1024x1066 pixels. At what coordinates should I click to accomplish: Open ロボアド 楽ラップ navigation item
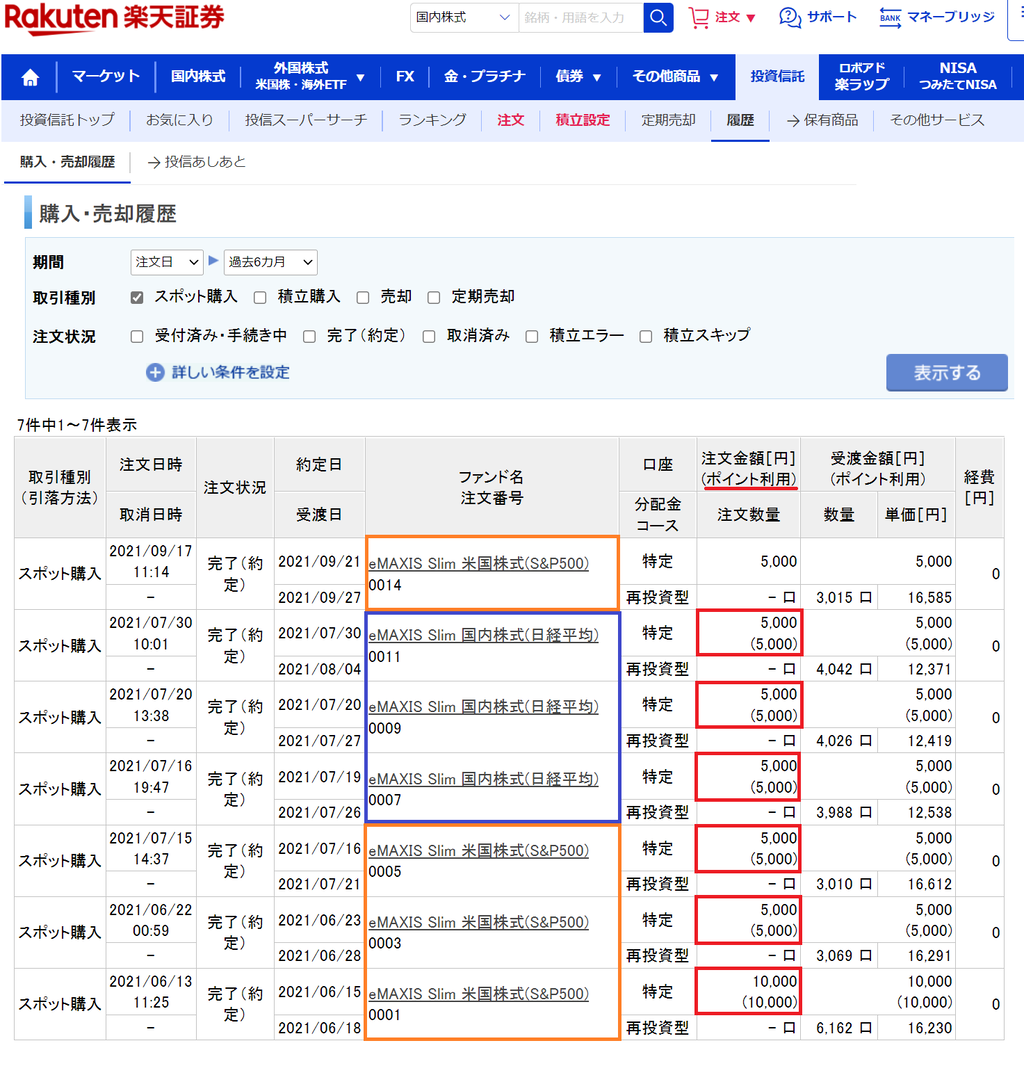click(x=861, y=77)
